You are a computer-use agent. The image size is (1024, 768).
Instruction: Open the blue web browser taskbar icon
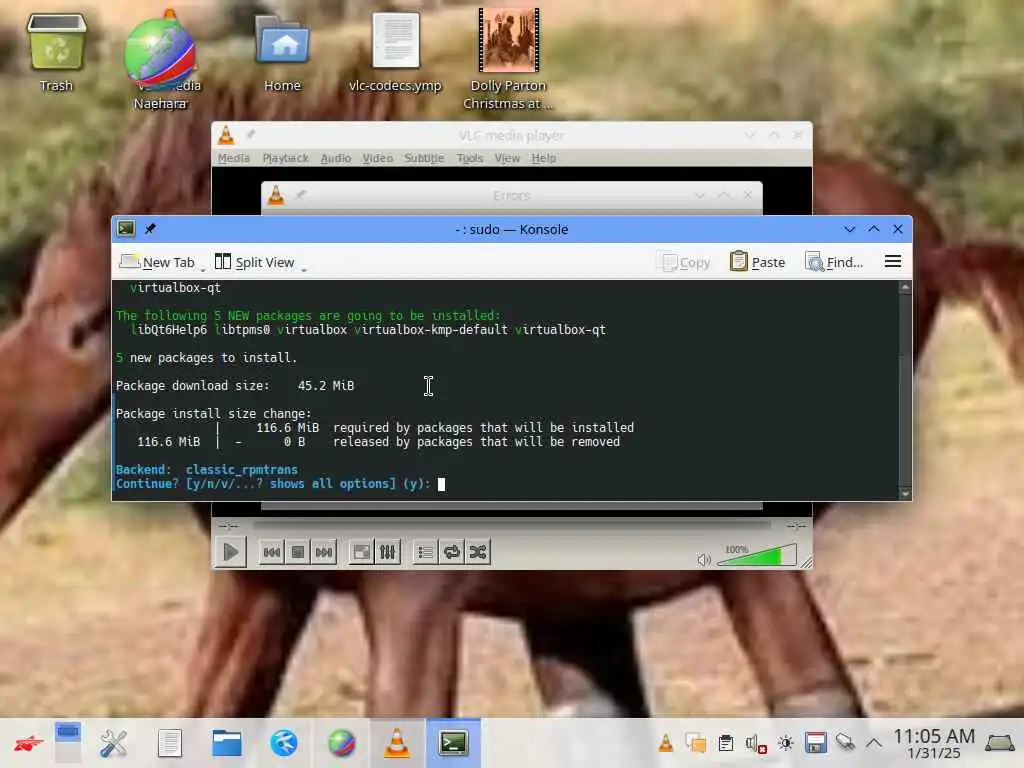click(283, 743)
